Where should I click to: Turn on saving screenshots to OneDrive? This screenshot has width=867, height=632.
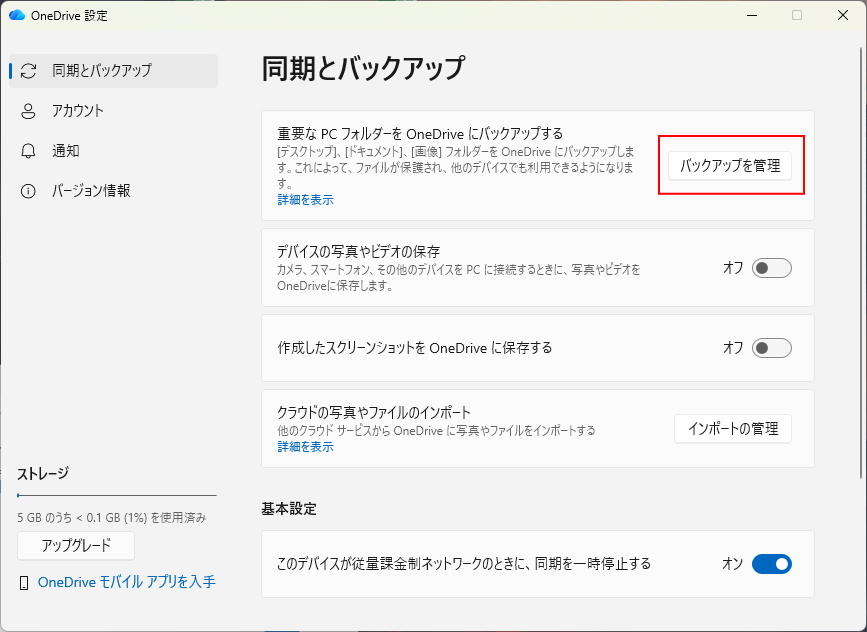point(770,347)
